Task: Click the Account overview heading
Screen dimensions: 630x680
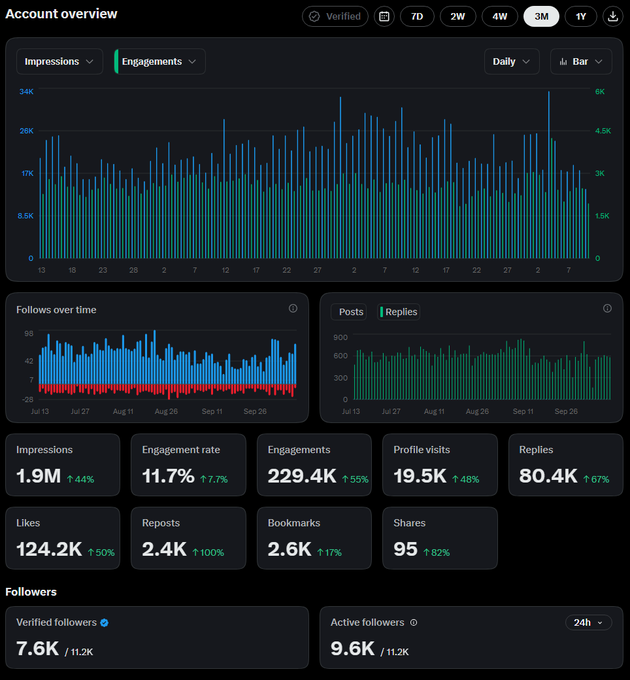Action: [61, 14]
